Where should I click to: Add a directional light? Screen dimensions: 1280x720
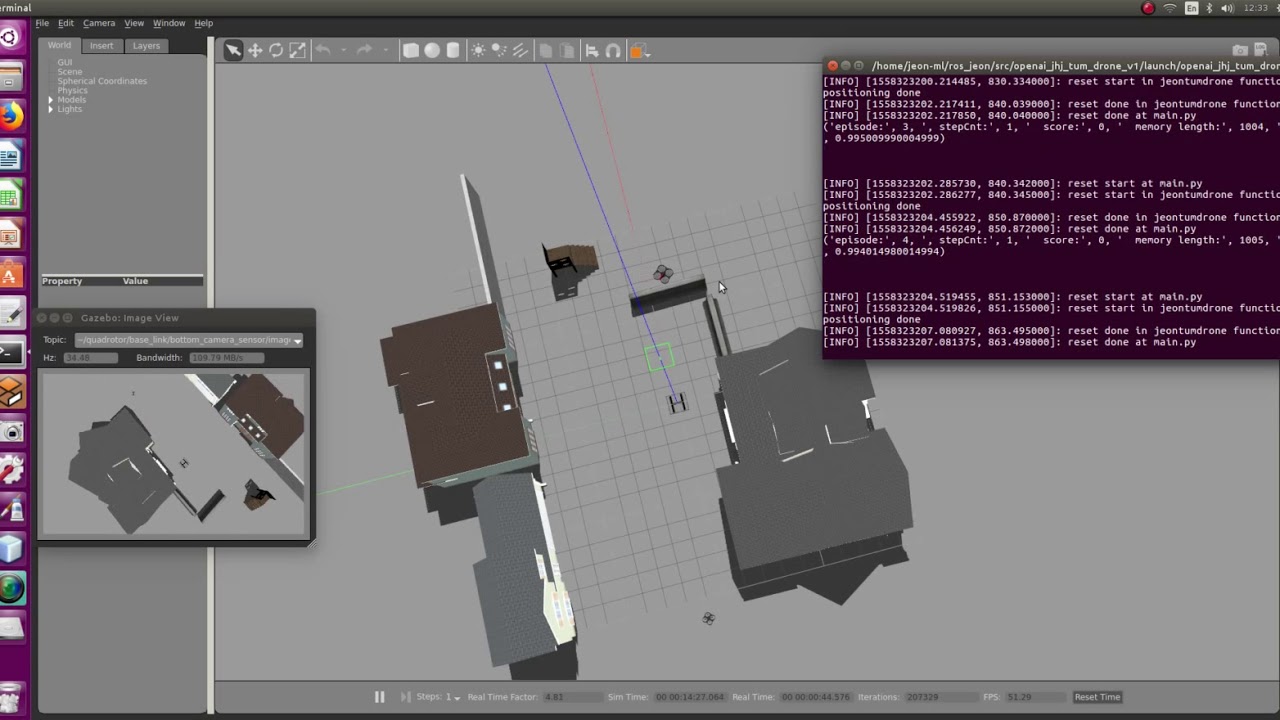pos(520,51)
